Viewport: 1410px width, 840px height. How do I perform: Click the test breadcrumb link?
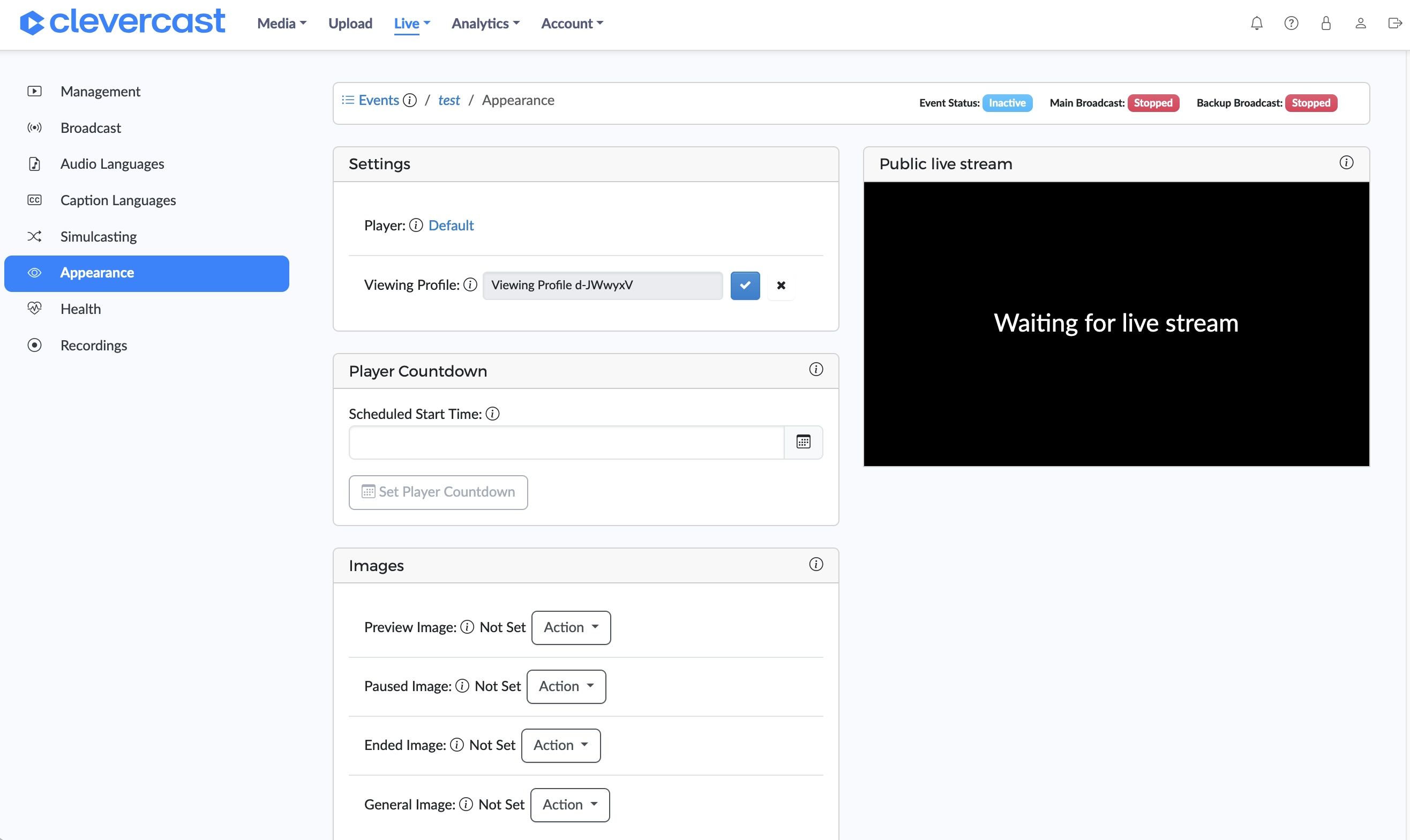449,100
